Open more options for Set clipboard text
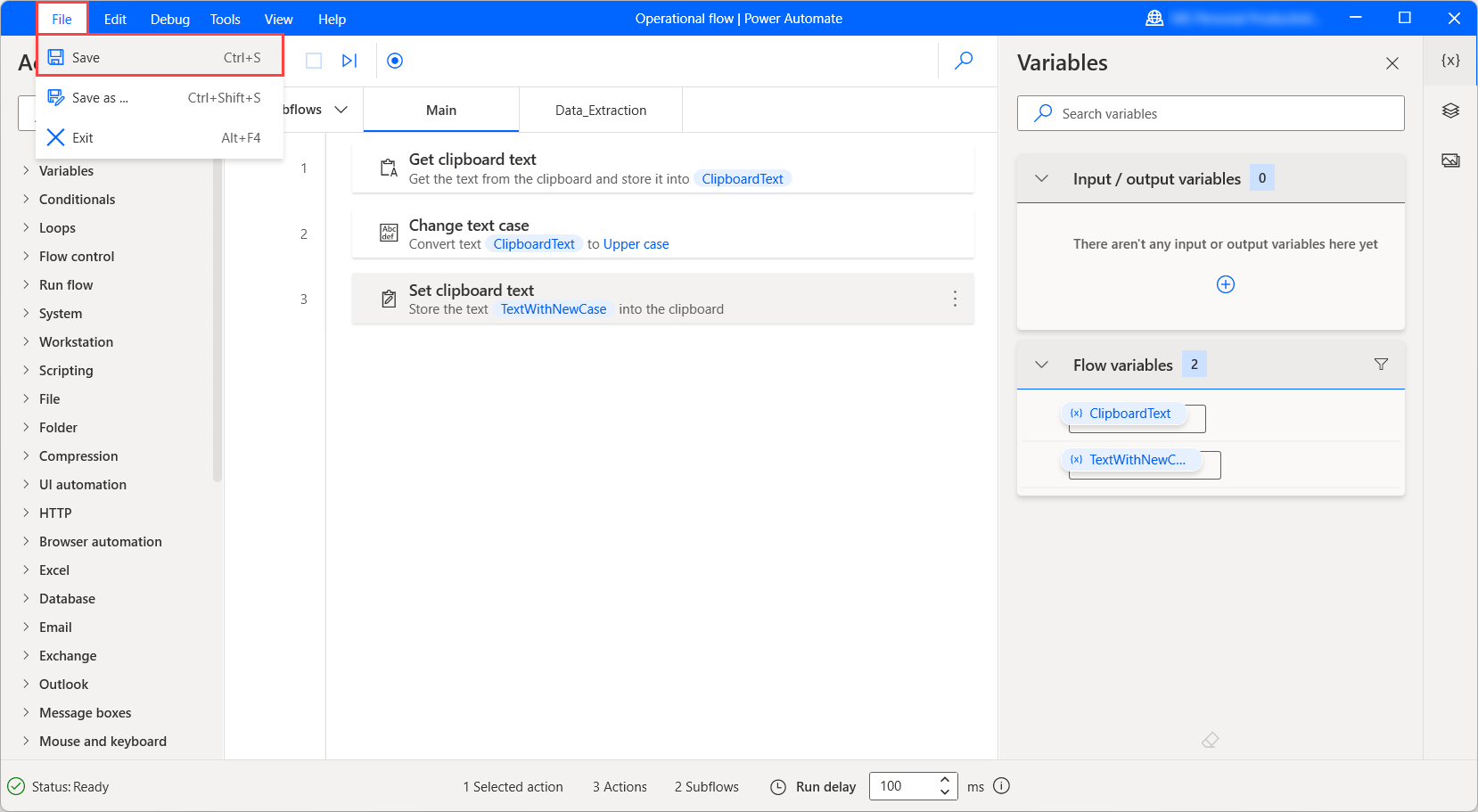The width and height of the screenshot is (1478, 812). [x=955, y=299]
